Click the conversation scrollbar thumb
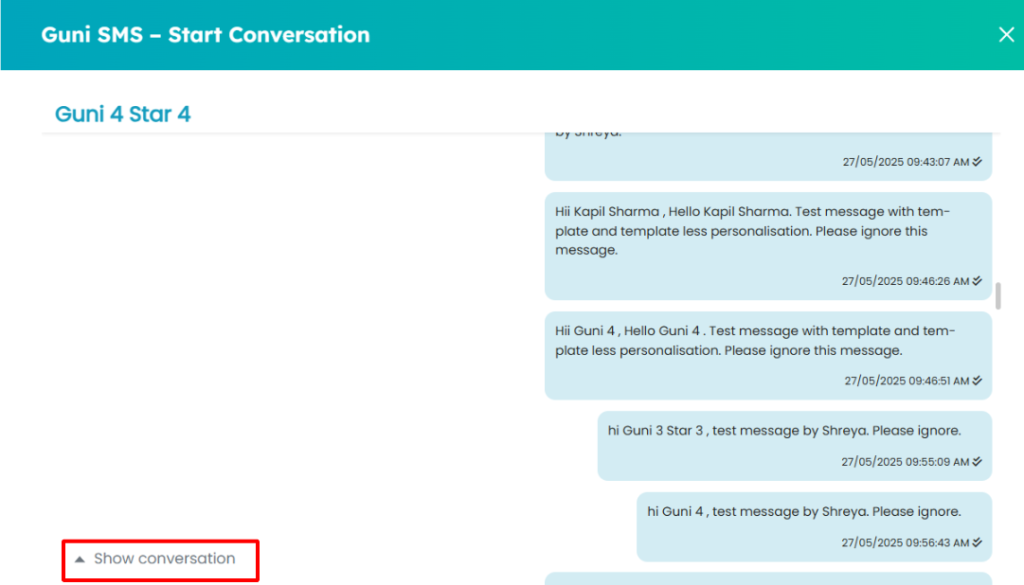This screenshot has width=1024, height=585. tap(997, 296)
